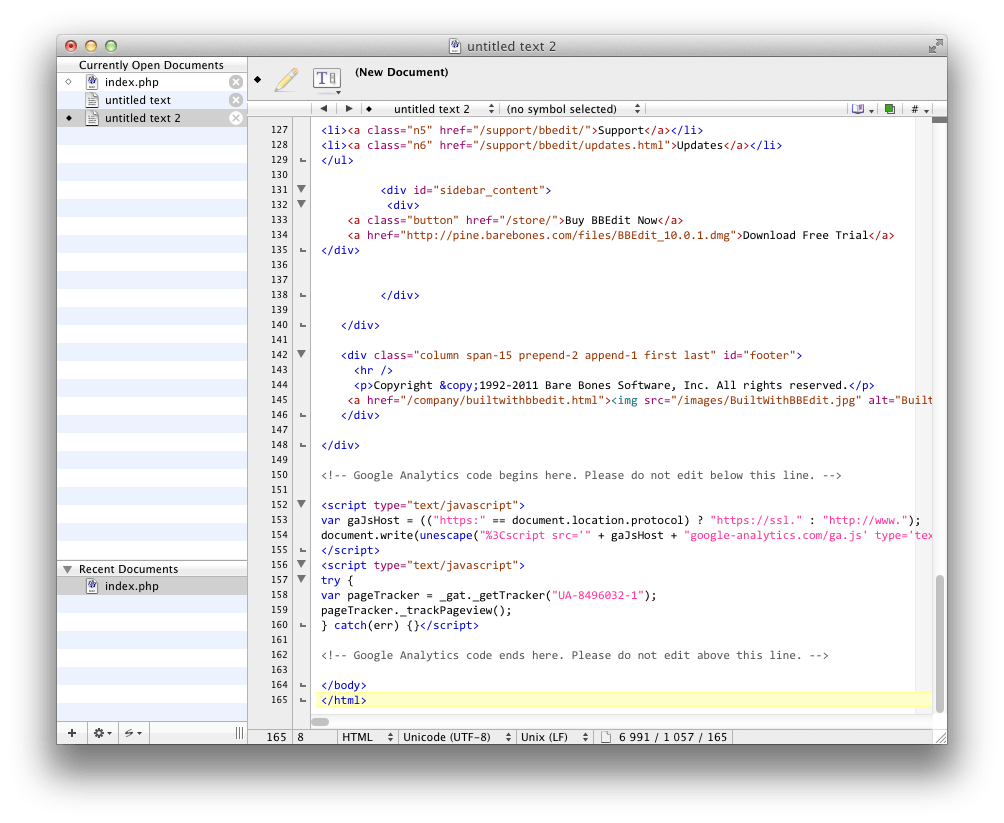Click the green counterpart file icon
This screenshot has width=1004, height=823.
point(889,109)
